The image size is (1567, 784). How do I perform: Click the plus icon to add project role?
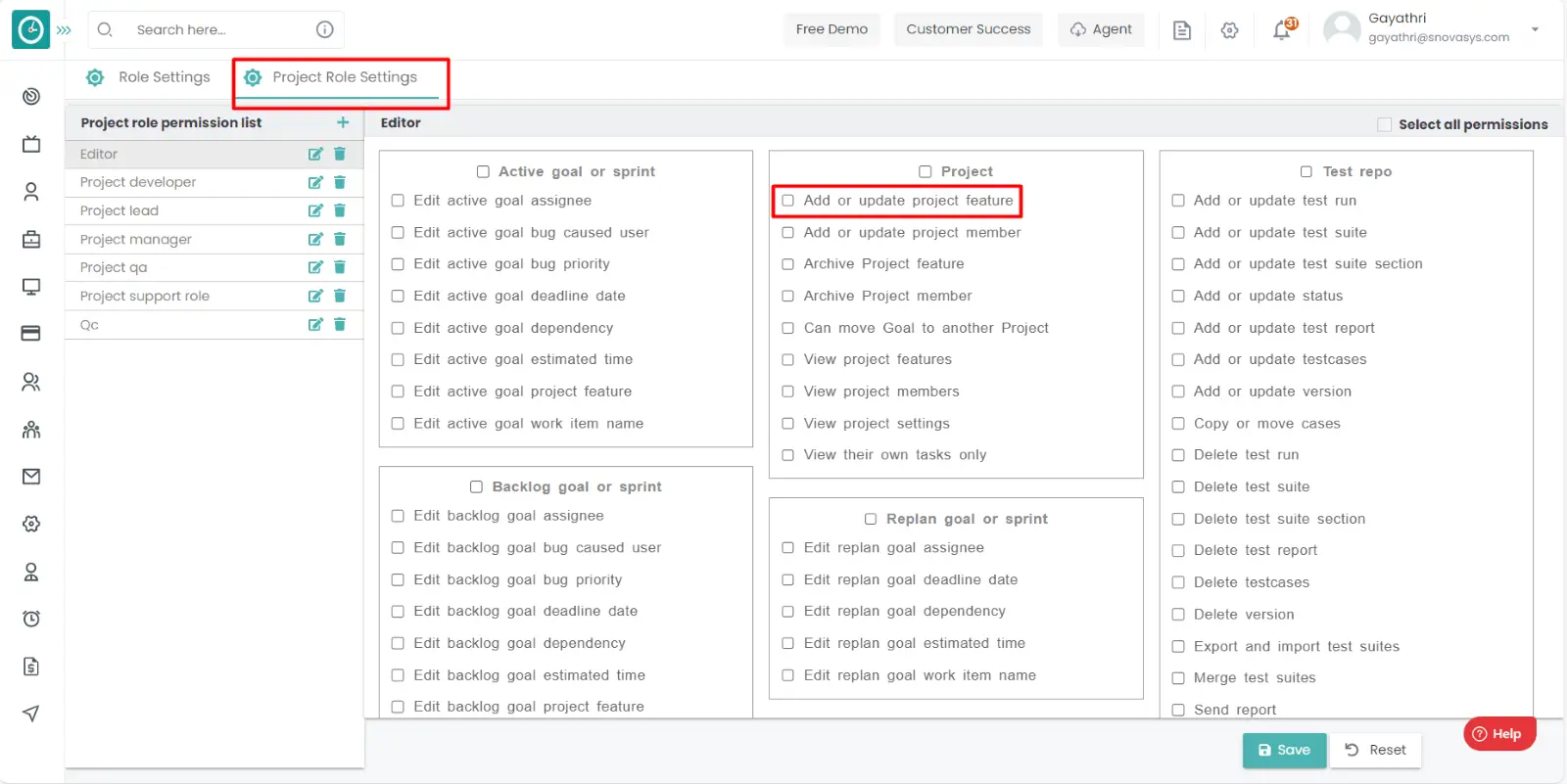pos(343,122)
